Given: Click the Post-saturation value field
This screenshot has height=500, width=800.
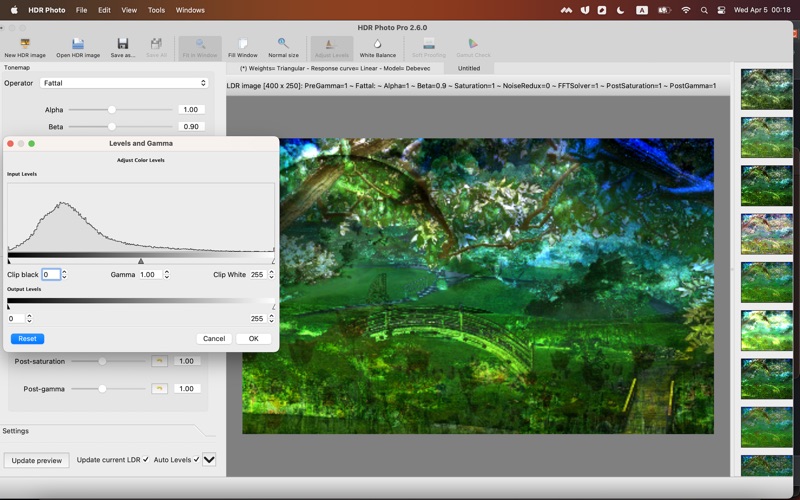Looking at the screenshot, I should [x=187, y=361].
